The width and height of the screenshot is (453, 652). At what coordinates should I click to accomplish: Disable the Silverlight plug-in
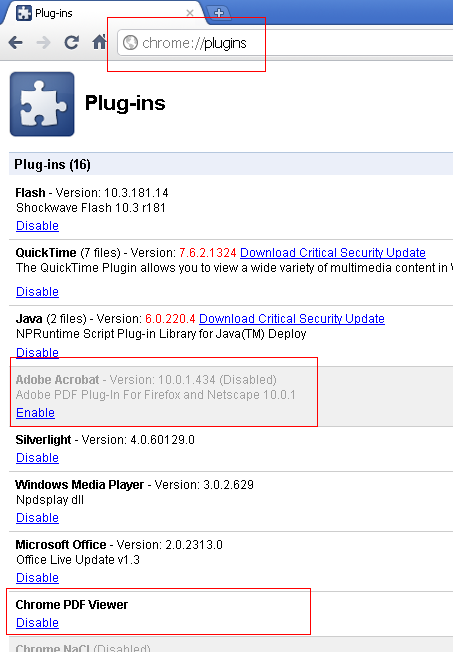pyautogui.click(x=37, y=458)
